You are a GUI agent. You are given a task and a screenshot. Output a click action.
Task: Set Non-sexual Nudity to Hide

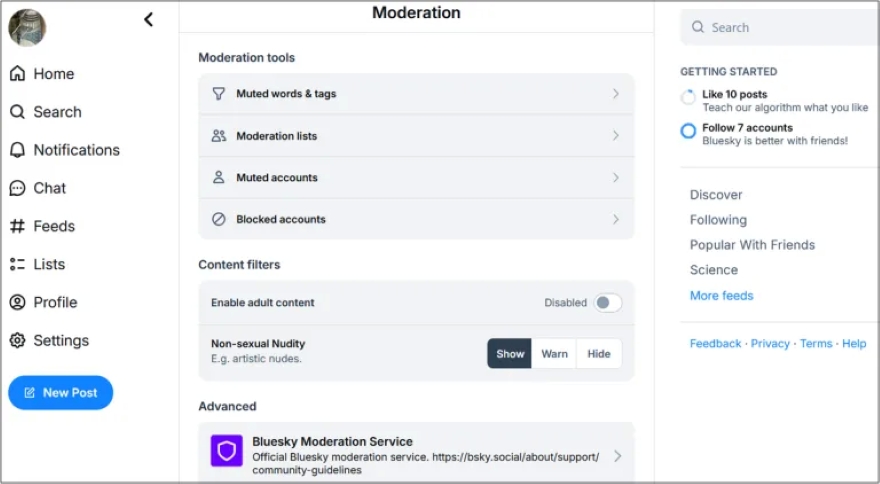click(x=599, y=353)
